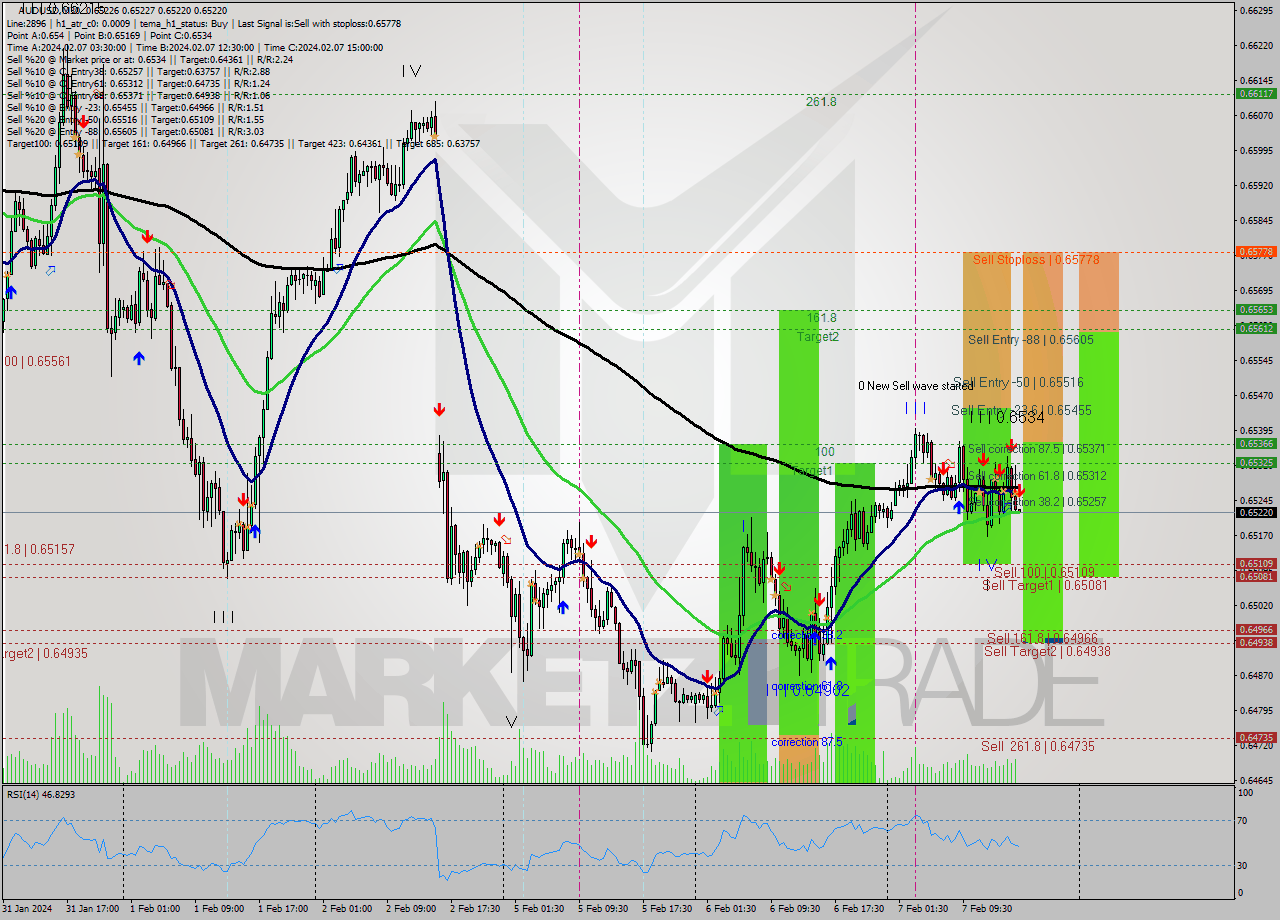Click the 0.66295 price scale value
This screenshot has width=1280, height=920.
(x=1255, y=10)
